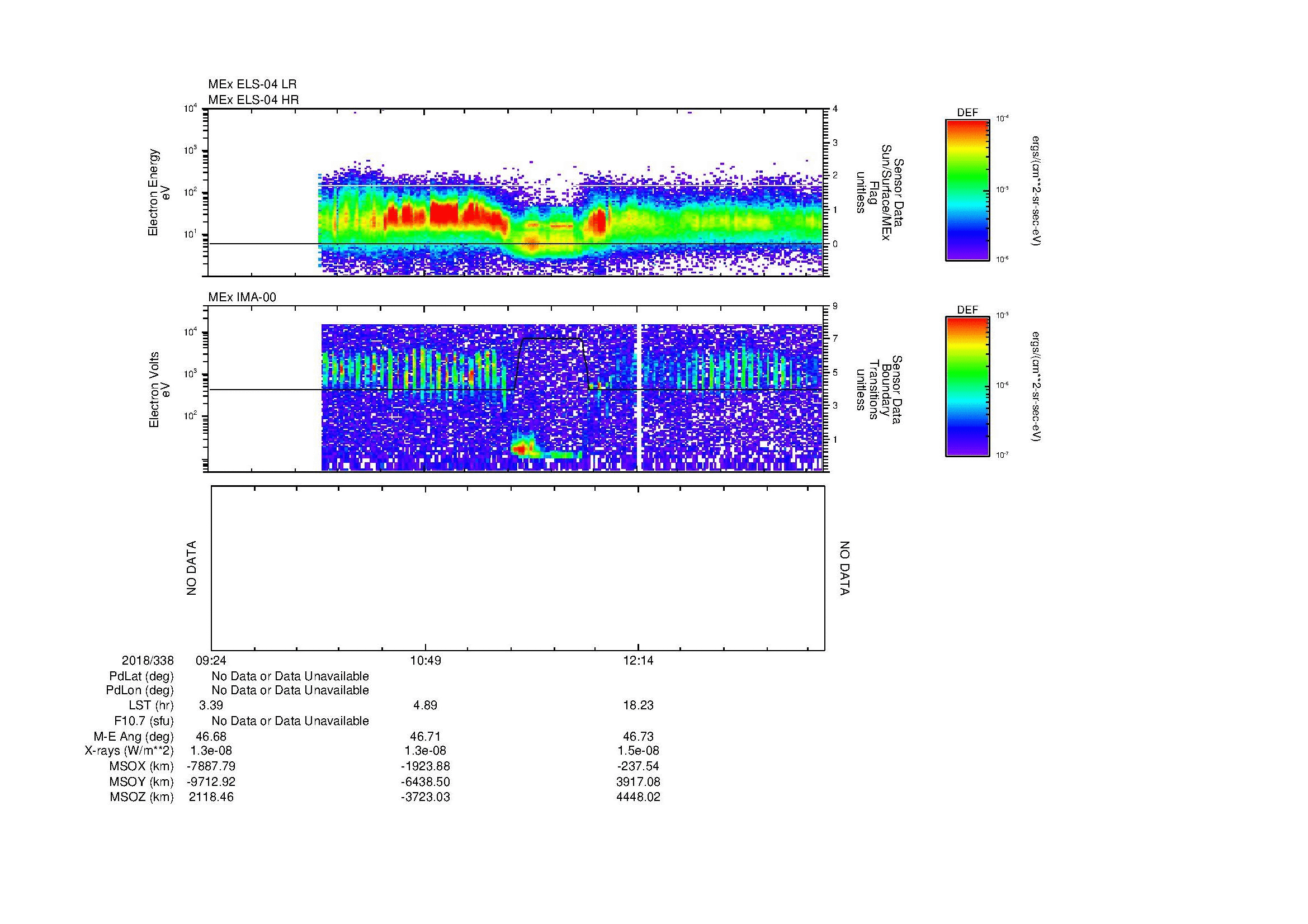Click the top color bar units label
This screenshot has width=1308, height=924.
tap(1037, 191)
